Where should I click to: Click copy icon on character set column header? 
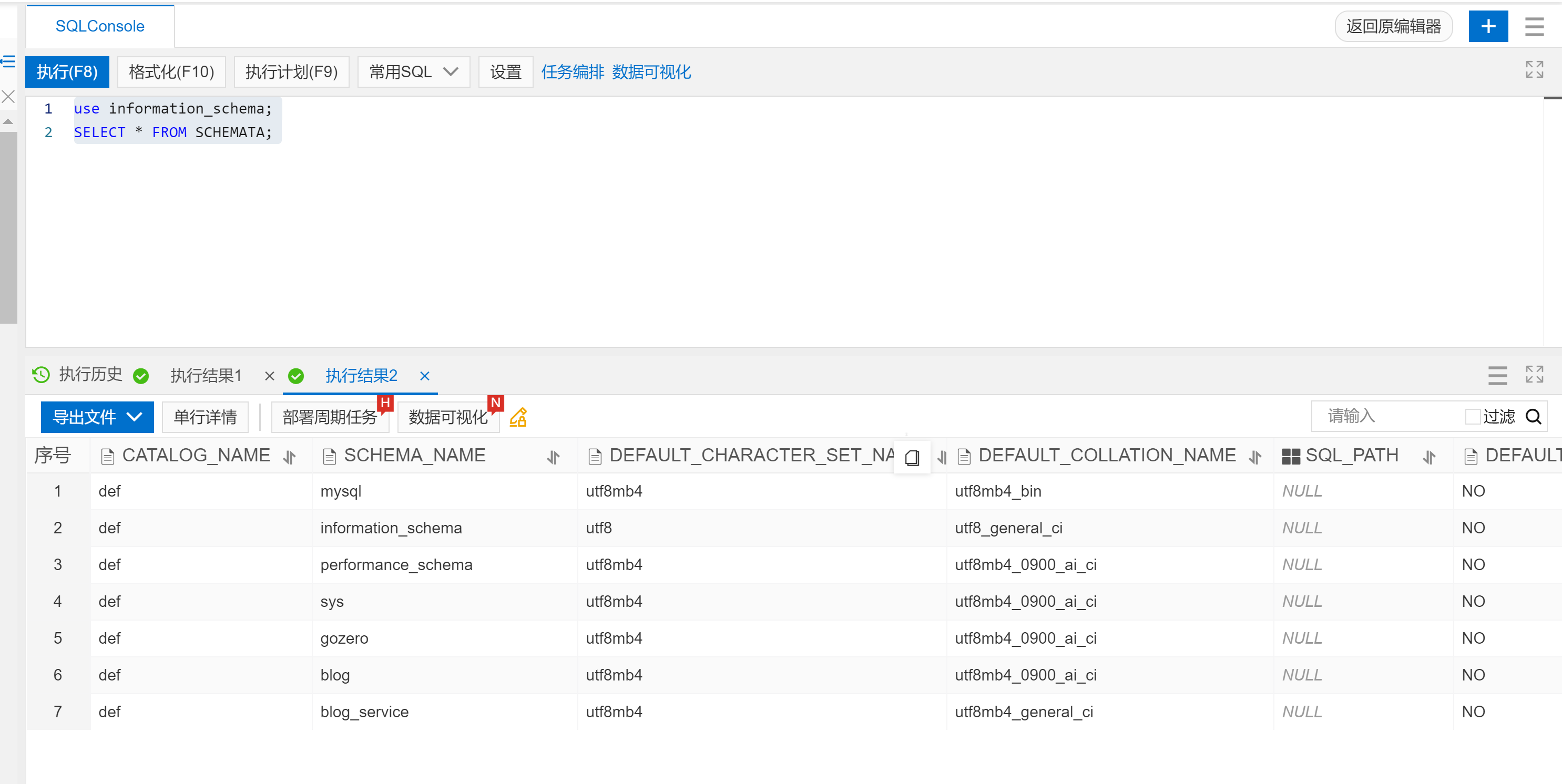[x=911, y=458]
